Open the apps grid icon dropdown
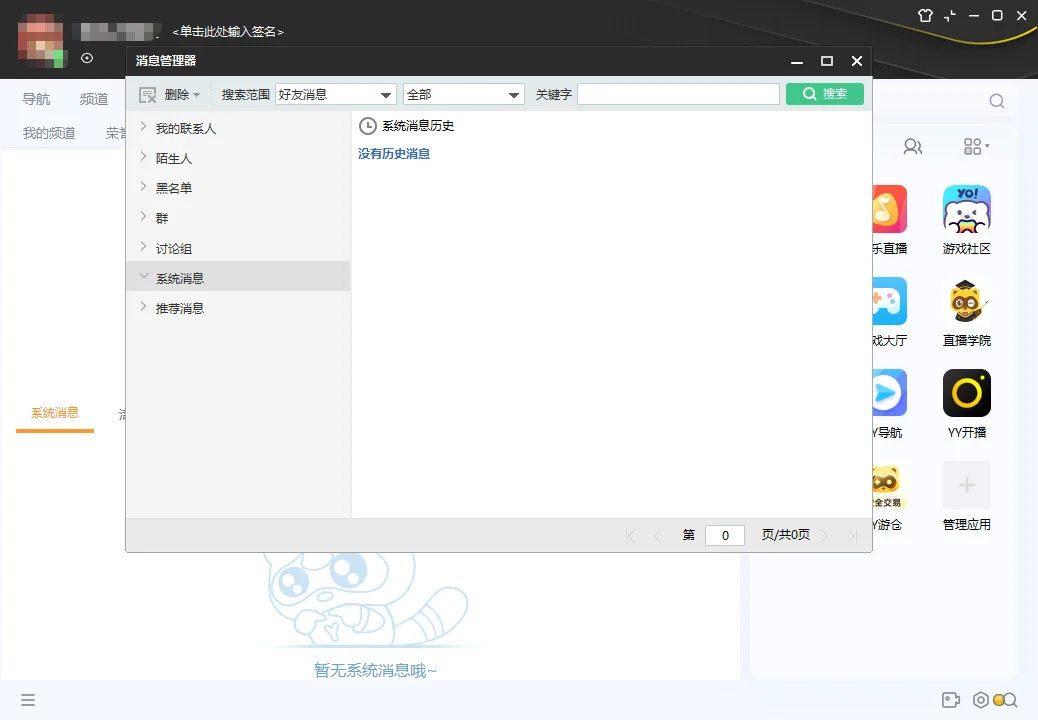The height and width of the screenshot is (720, 1038). 976,146
